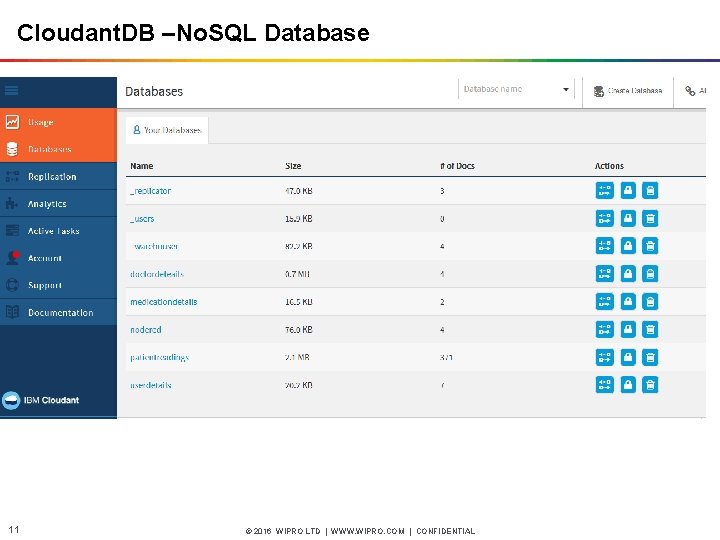Click the Active Tasks list icon
Image resolution: width=720 pixels, height=540 pixels.
pyautogui.click(x=12, y=231)
